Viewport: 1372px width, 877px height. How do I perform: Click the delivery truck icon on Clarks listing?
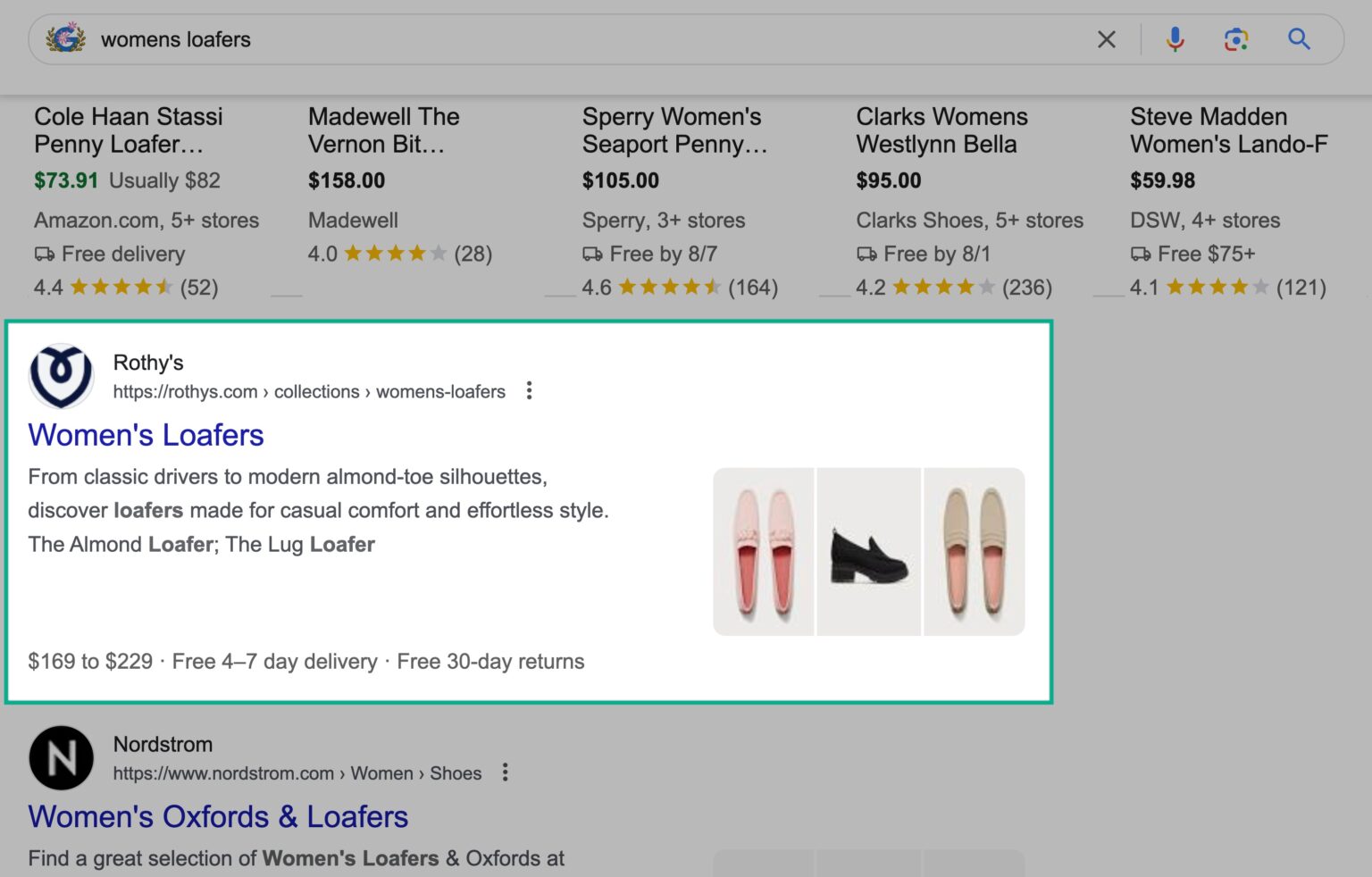[x=866, y=254]
